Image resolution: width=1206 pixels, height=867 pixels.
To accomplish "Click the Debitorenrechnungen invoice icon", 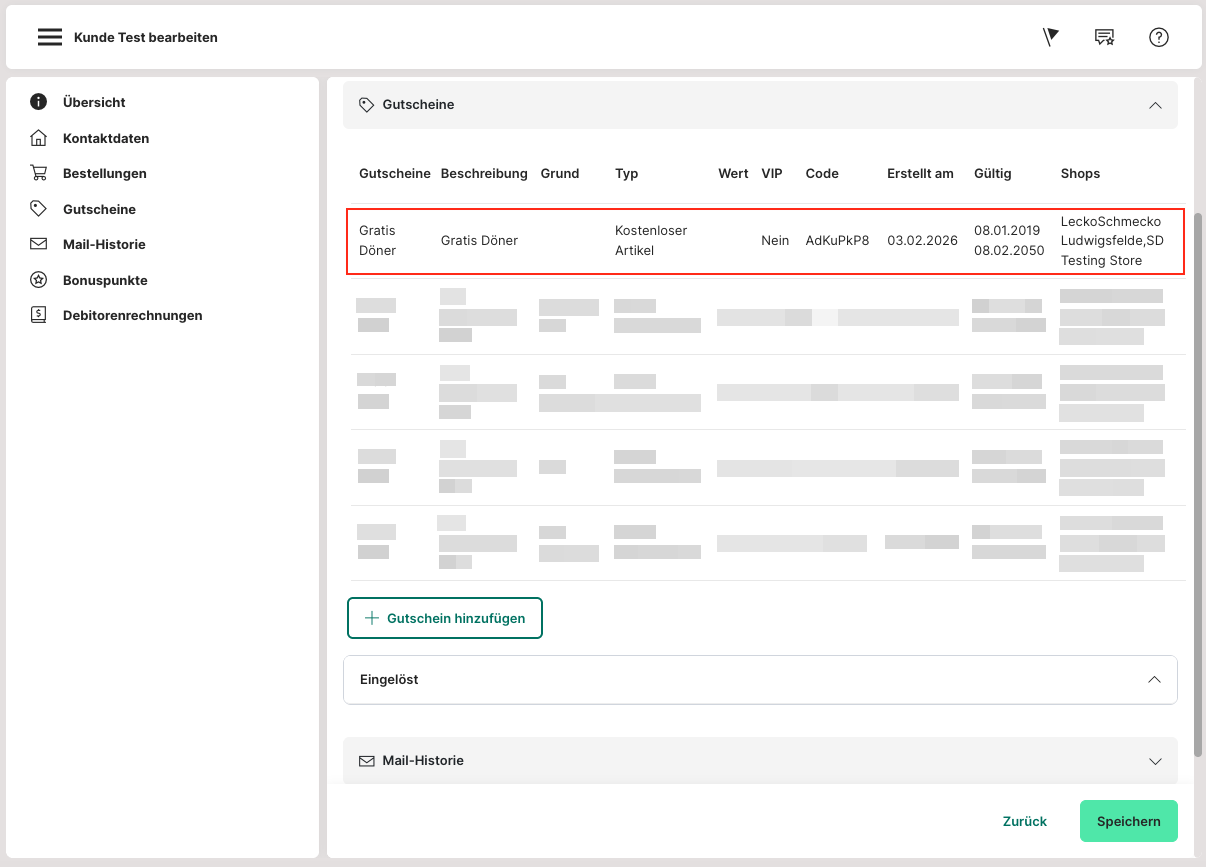I will [39, 315].
